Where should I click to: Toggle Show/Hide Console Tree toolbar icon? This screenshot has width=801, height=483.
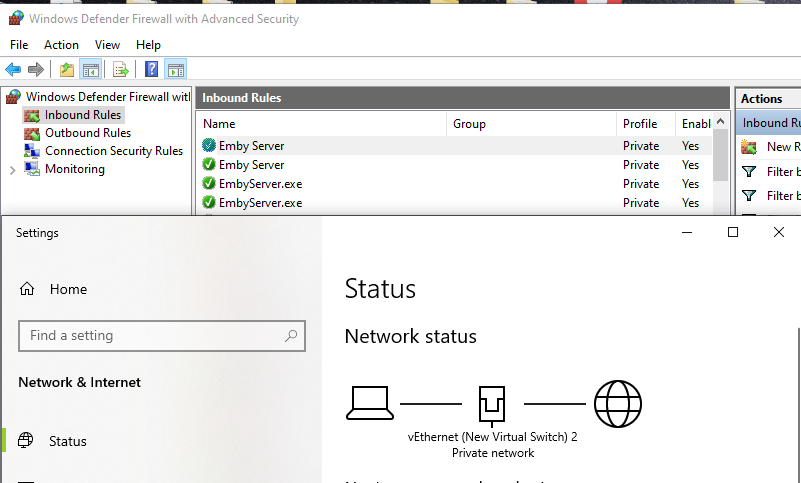pos(90,69)
